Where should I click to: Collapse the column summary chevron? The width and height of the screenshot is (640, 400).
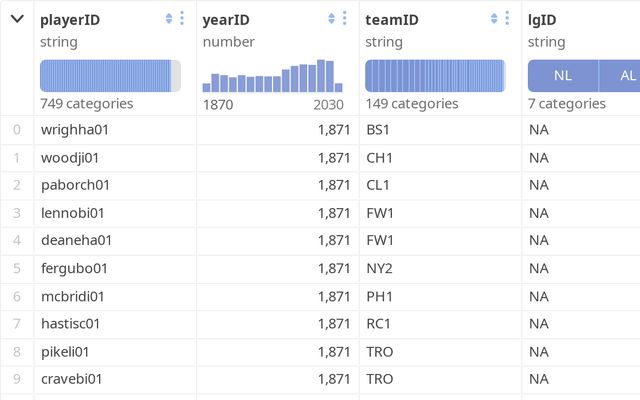(x=17, y=19)
